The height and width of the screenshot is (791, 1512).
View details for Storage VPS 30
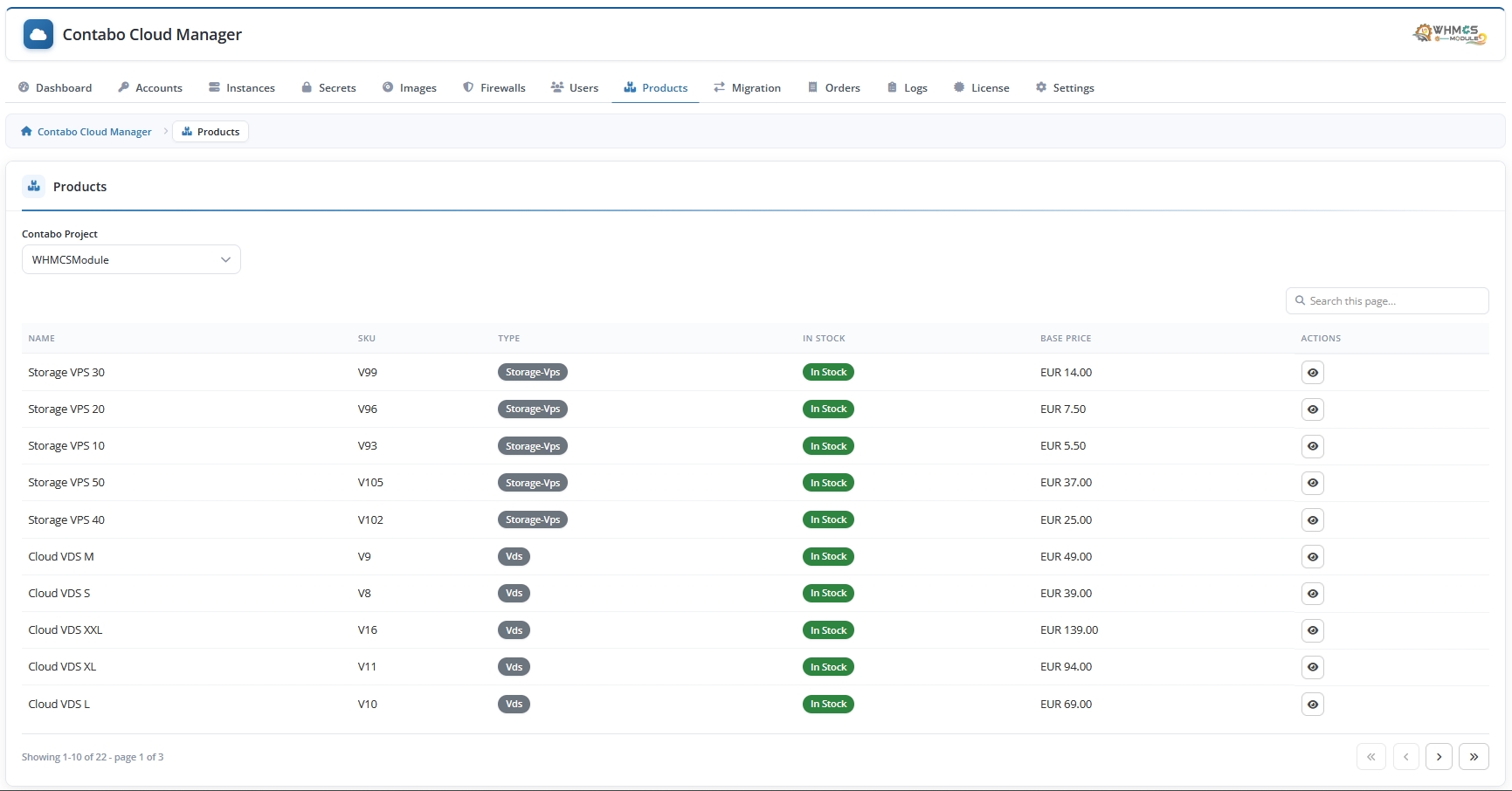coord(1313,373)
